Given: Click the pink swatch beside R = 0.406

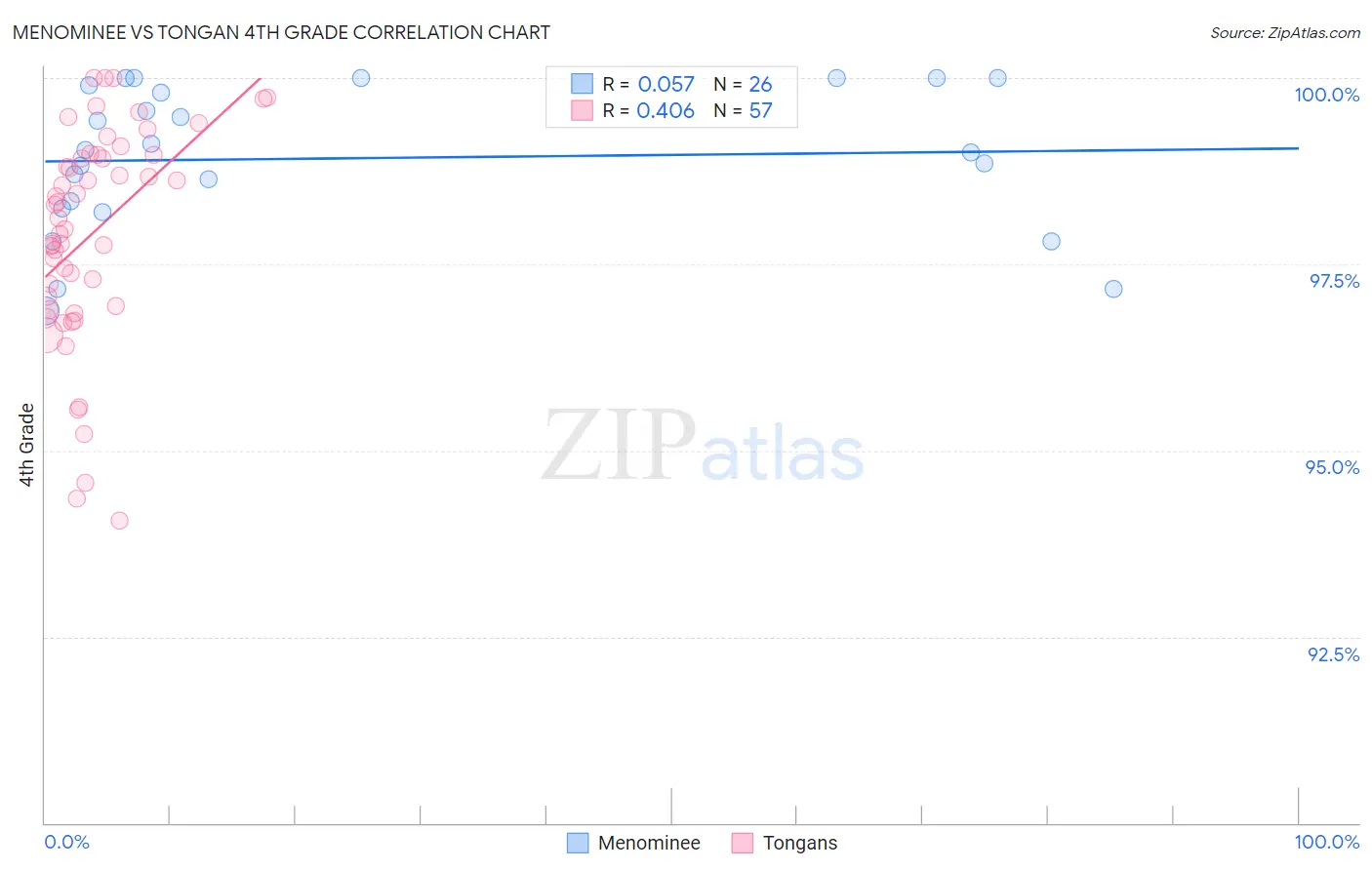Looking at the screenshot, I should pyautogui.click(x=583, y=110).
